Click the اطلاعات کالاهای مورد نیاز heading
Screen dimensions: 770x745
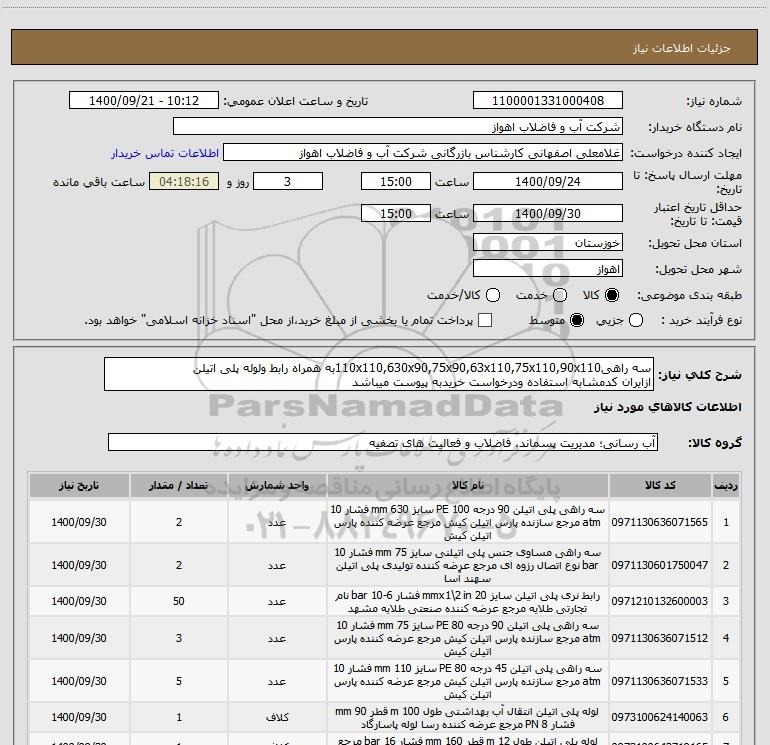[667, 407]
